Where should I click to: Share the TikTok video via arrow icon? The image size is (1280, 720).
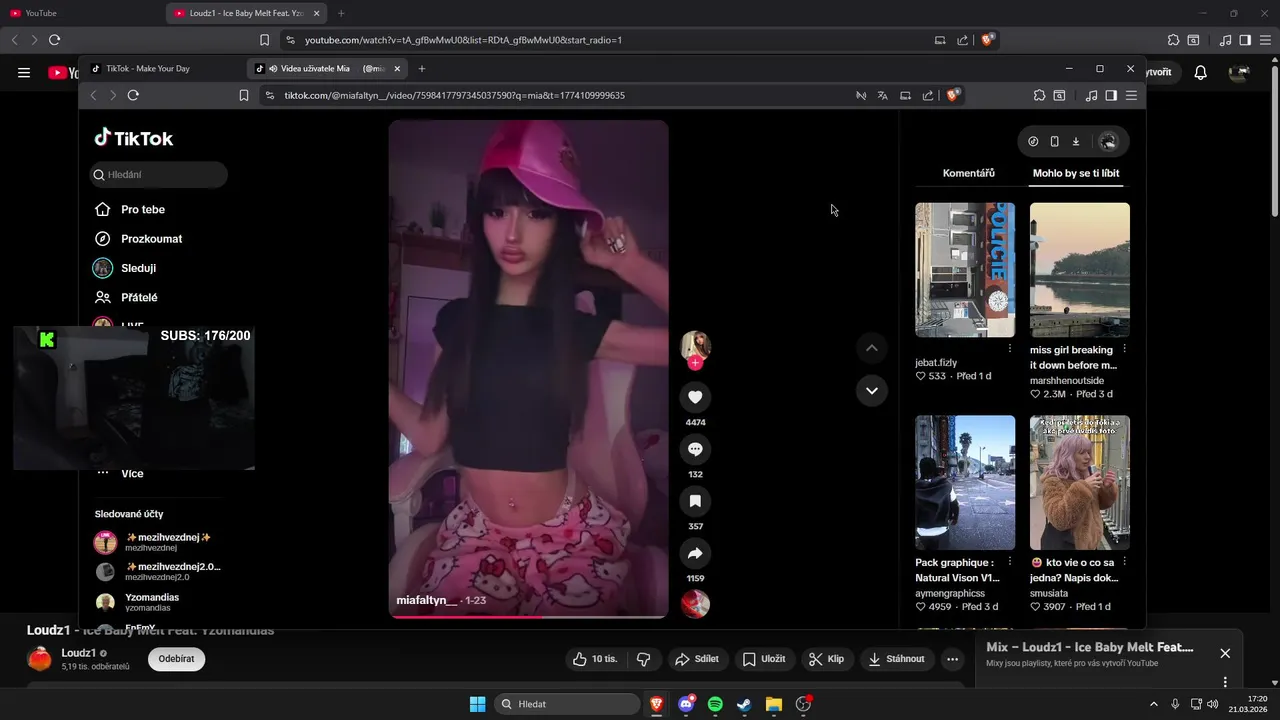[x=695, y=553]
